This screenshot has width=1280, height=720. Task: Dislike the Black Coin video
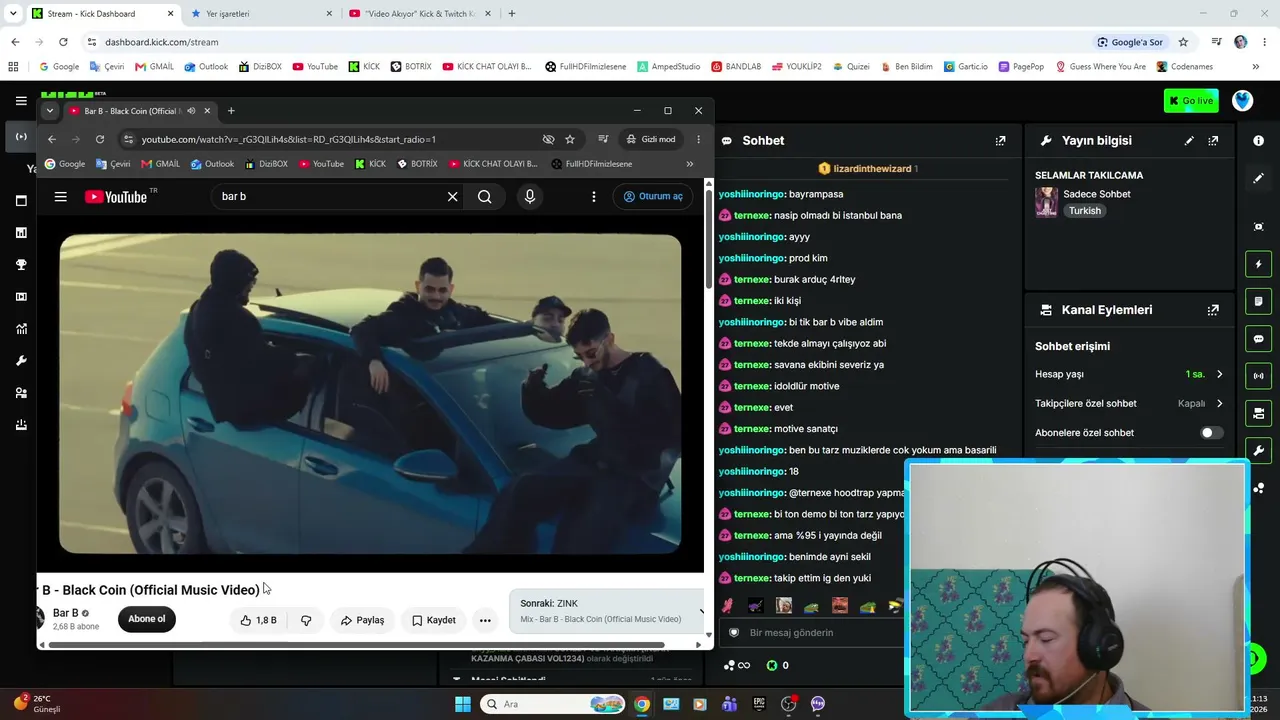coord(306,620)
